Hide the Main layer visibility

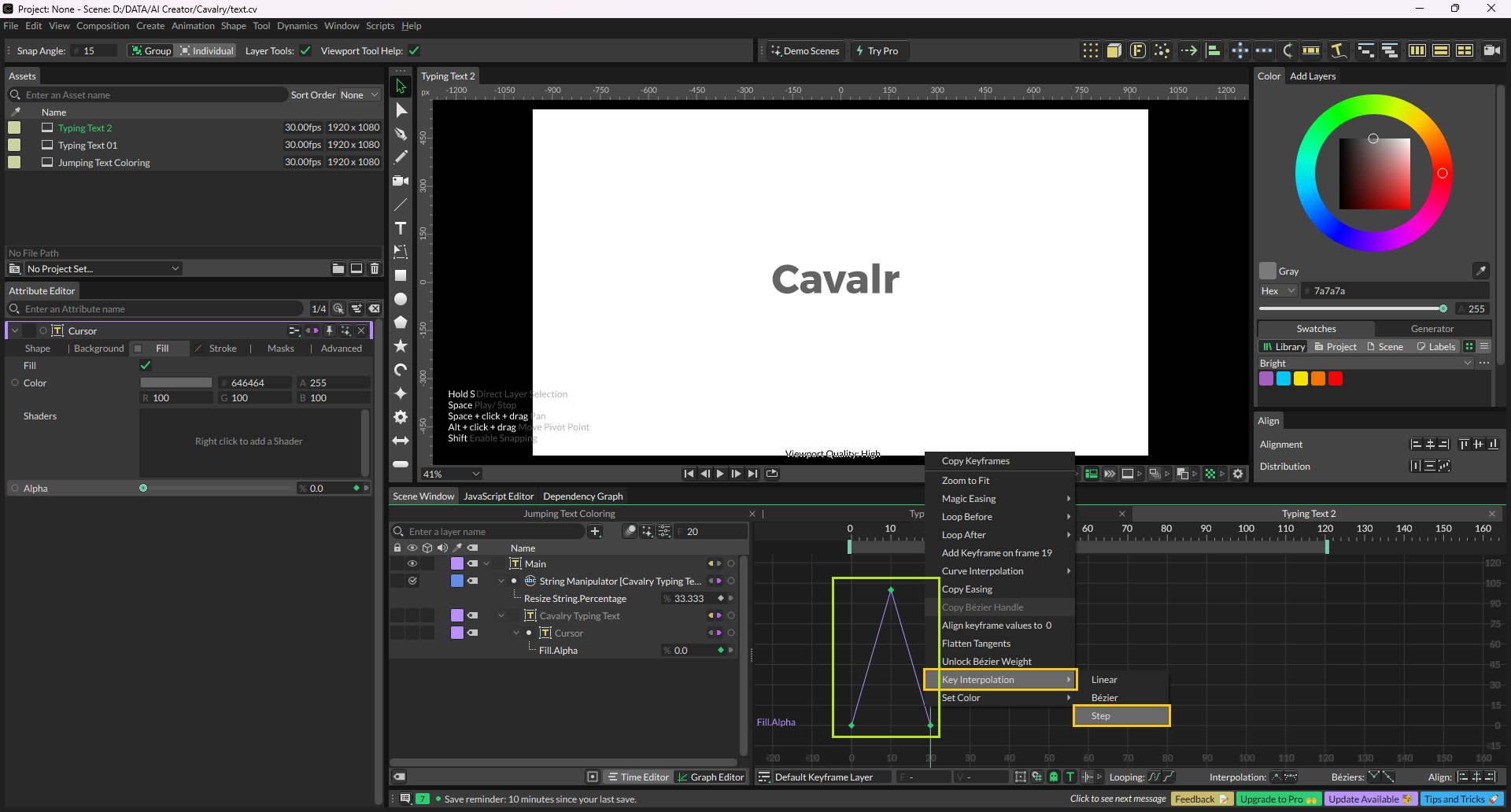[412, 563]
